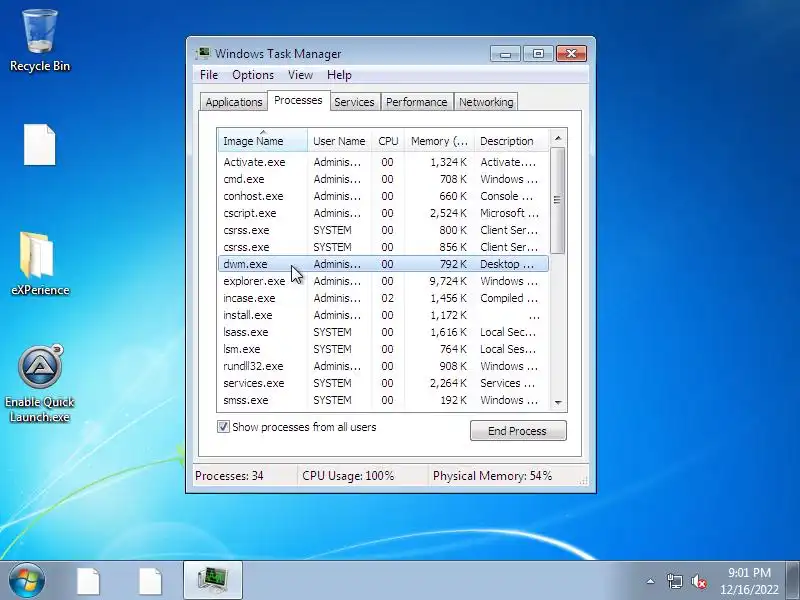Click the Task Manager title bar icon
800x600 pixels.
pos(204,53)
